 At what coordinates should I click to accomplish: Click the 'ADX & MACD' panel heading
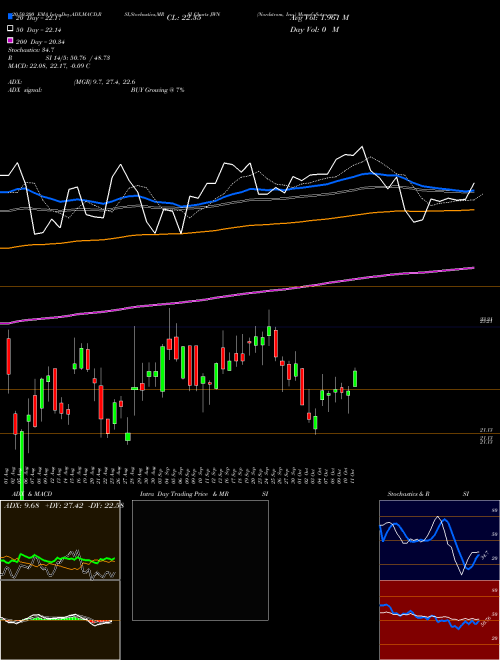[32, 494]
